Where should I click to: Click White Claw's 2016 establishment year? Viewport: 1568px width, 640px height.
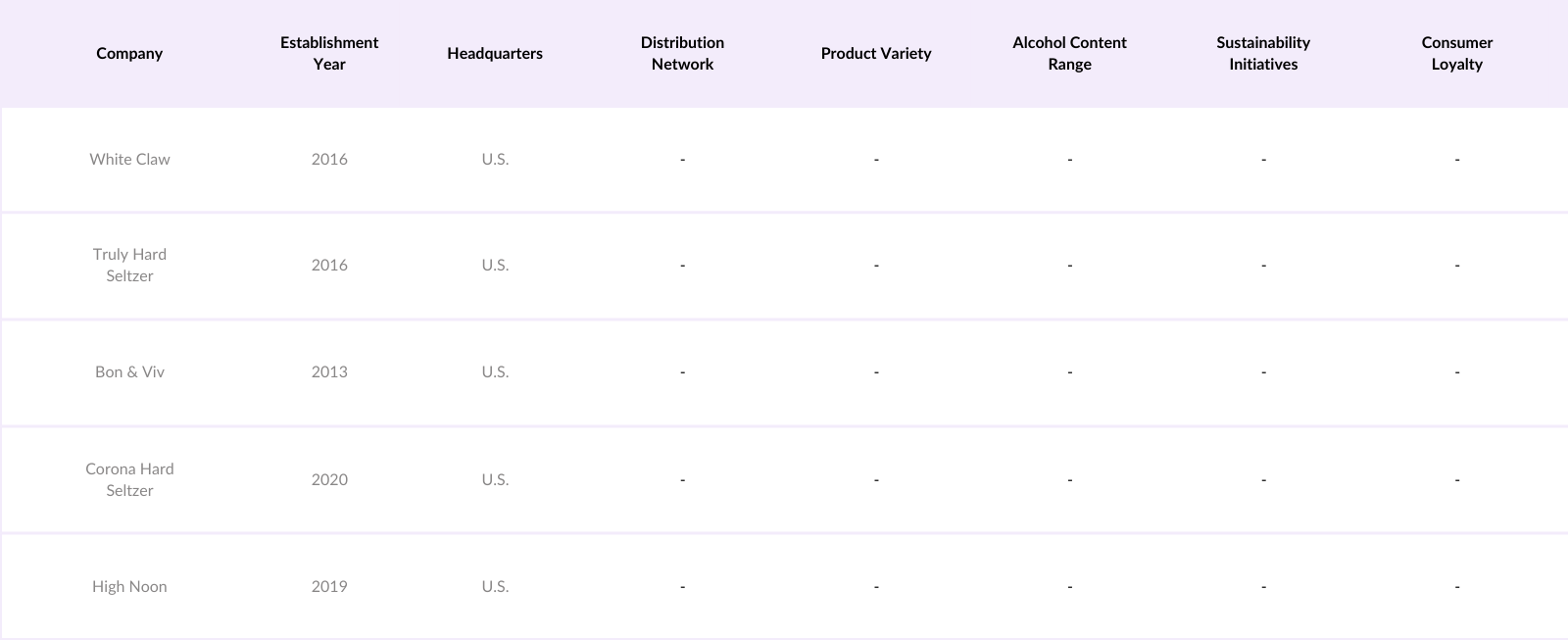coord(329,159)
